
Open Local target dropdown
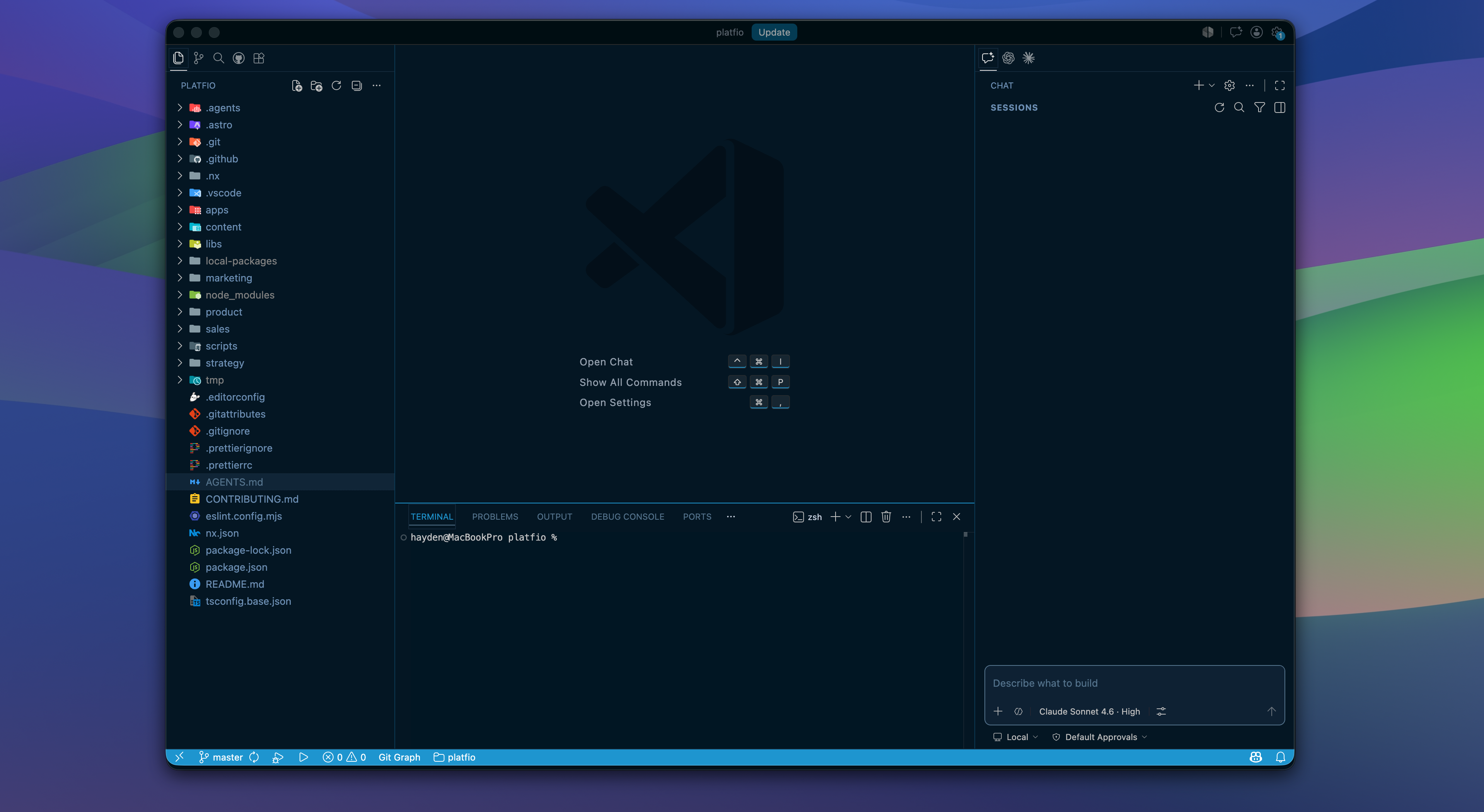click(1016, 737)
